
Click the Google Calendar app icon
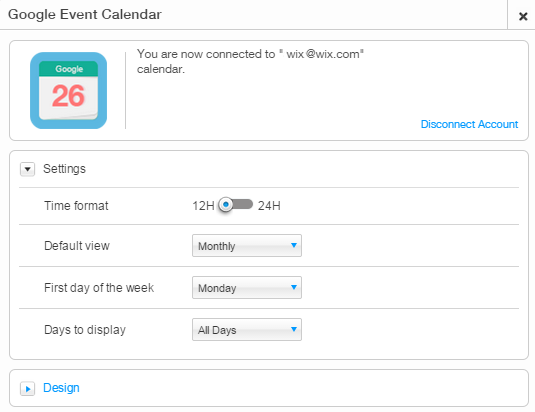[x=69, y=90]
